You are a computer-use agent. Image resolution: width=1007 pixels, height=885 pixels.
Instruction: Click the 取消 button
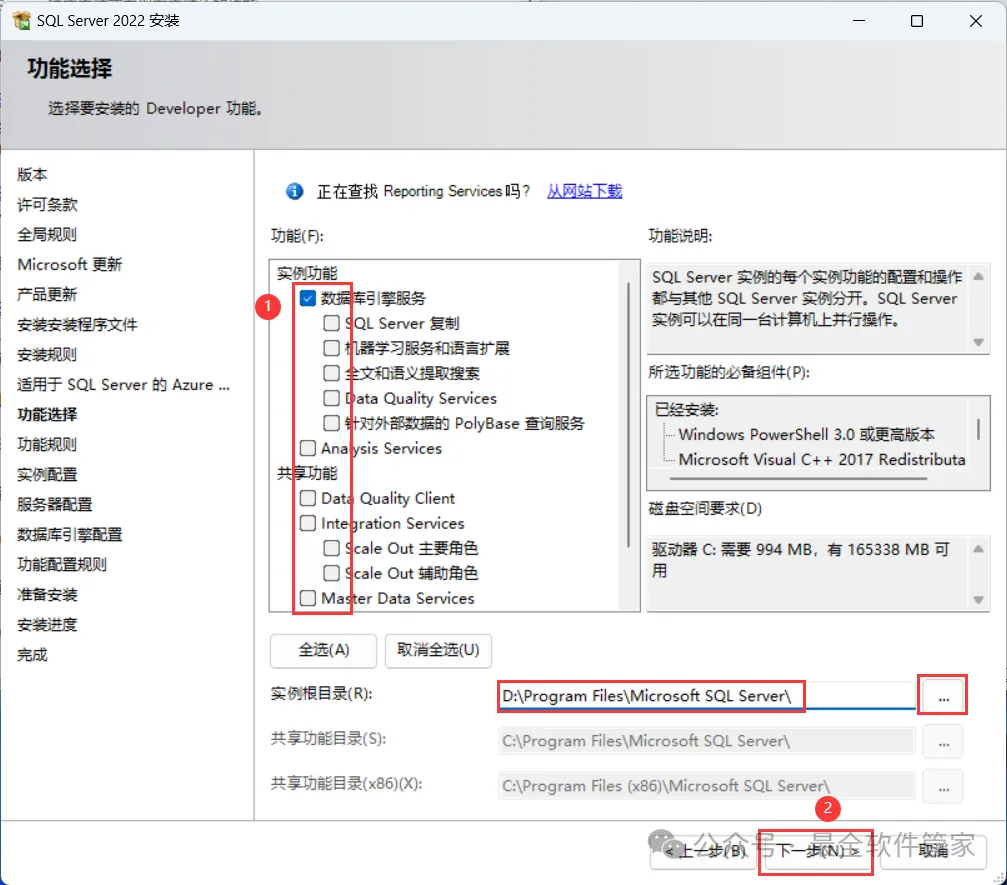933,852
